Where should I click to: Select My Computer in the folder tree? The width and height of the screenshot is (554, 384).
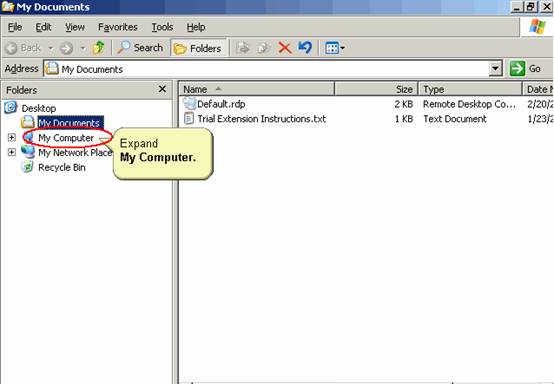point(66,138)
